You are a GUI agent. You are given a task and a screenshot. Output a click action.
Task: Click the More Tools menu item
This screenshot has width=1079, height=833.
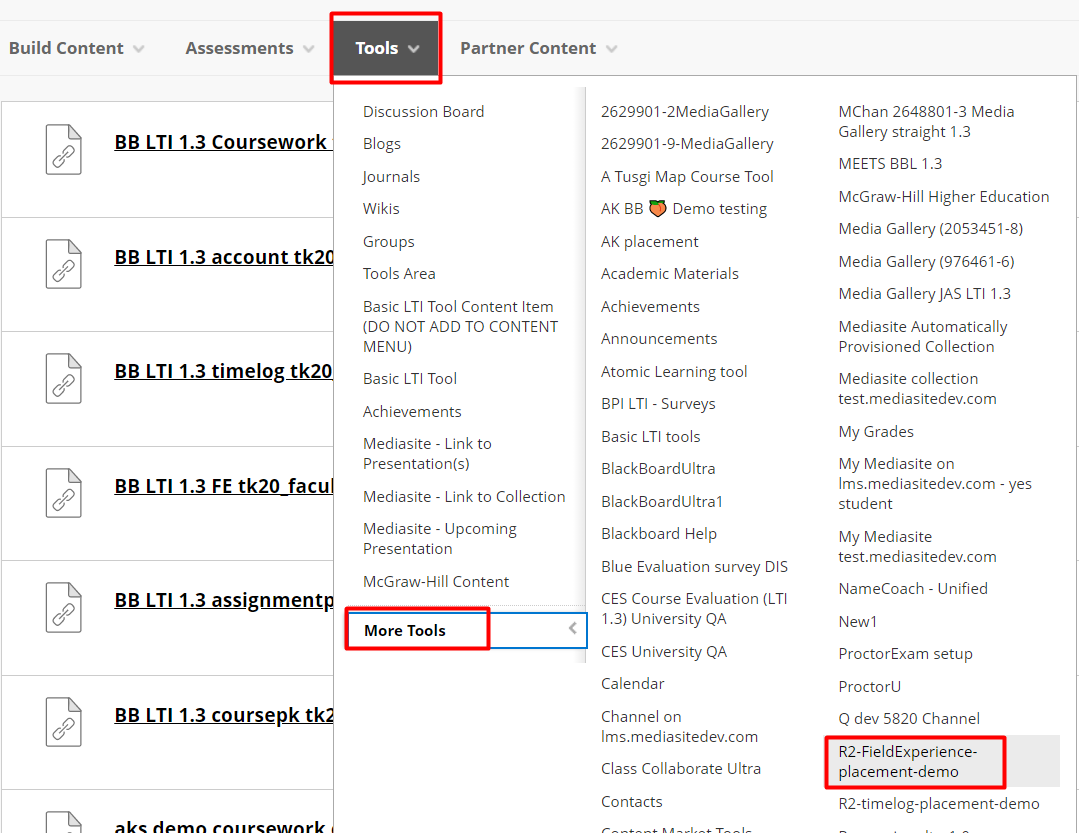pos(467,630)
